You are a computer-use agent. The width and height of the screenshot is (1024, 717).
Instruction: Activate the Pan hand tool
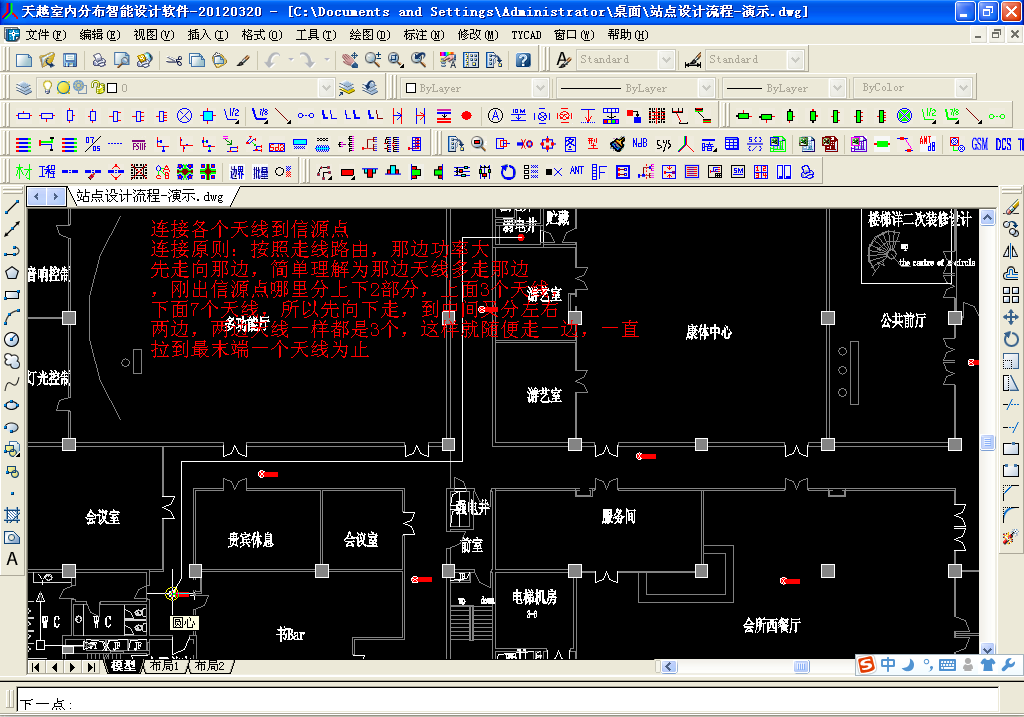tap(348, 60)
